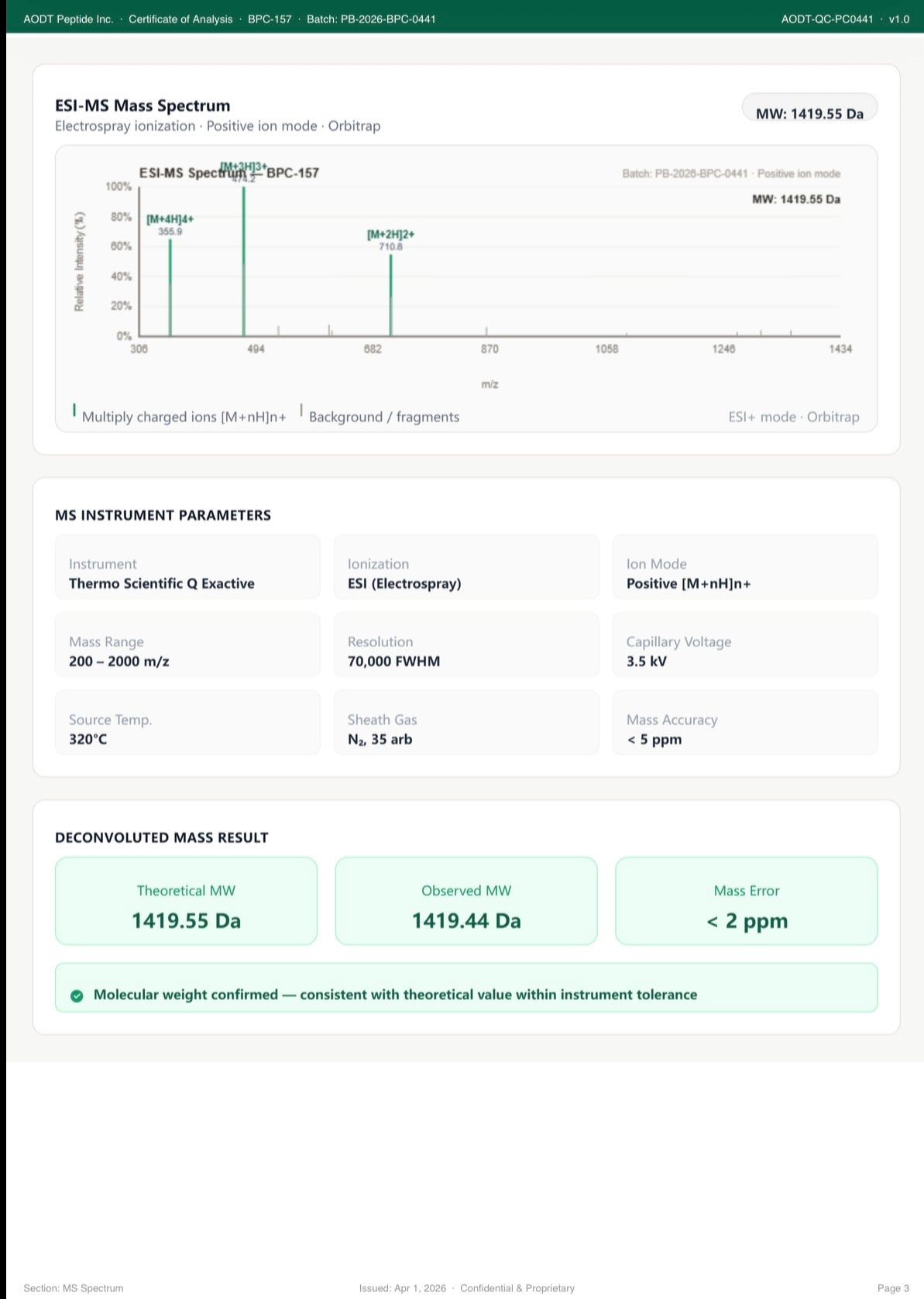
Task: Click the Positive [M+nH]n+ ion mode value
Action: click(689, 583)
